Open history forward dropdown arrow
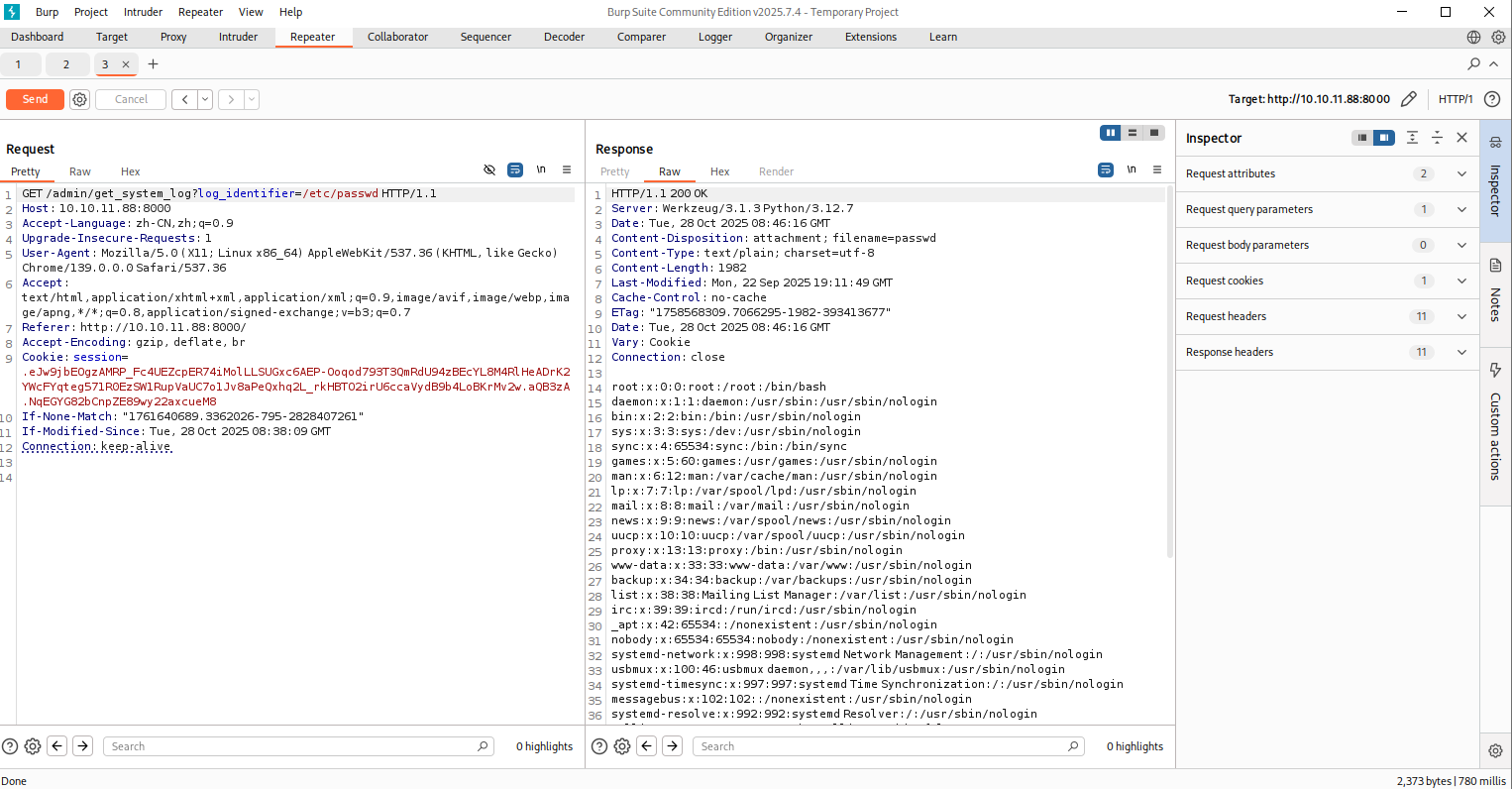Image resolution: width=1512 pixels, height=789 pixels. [252, 99]
